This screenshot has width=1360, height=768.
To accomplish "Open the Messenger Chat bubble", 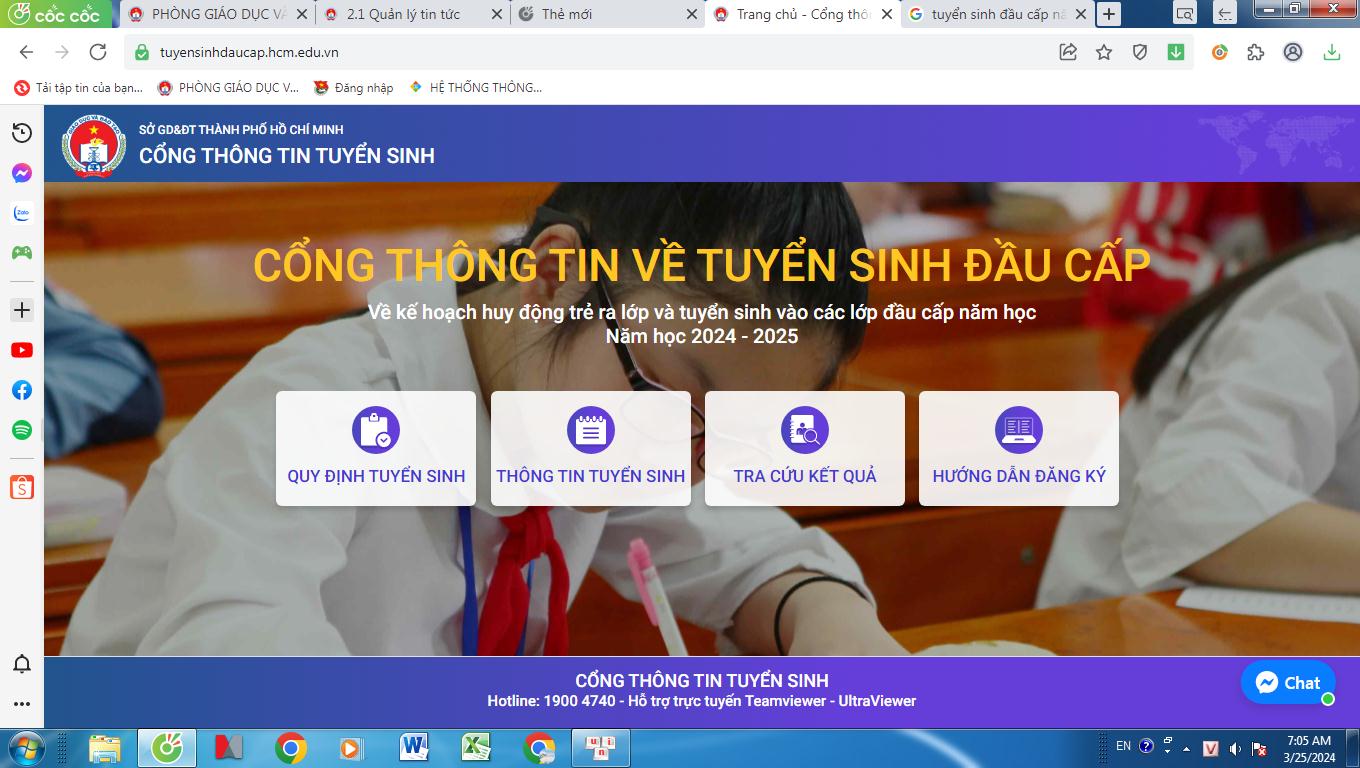I will coord(1288,683).
